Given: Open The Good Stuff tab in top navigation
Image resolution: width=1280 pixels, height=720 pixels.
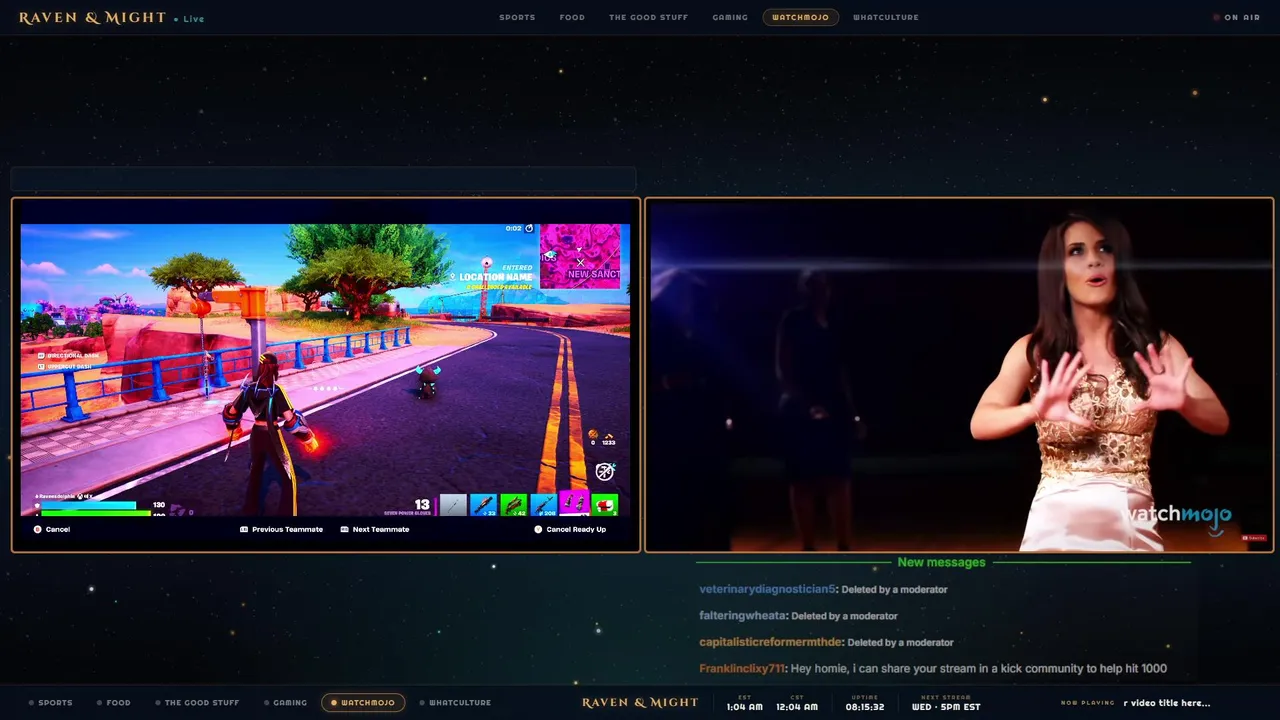Looking at the screenshot, I should pyautogui.click(x=648, y=17).
